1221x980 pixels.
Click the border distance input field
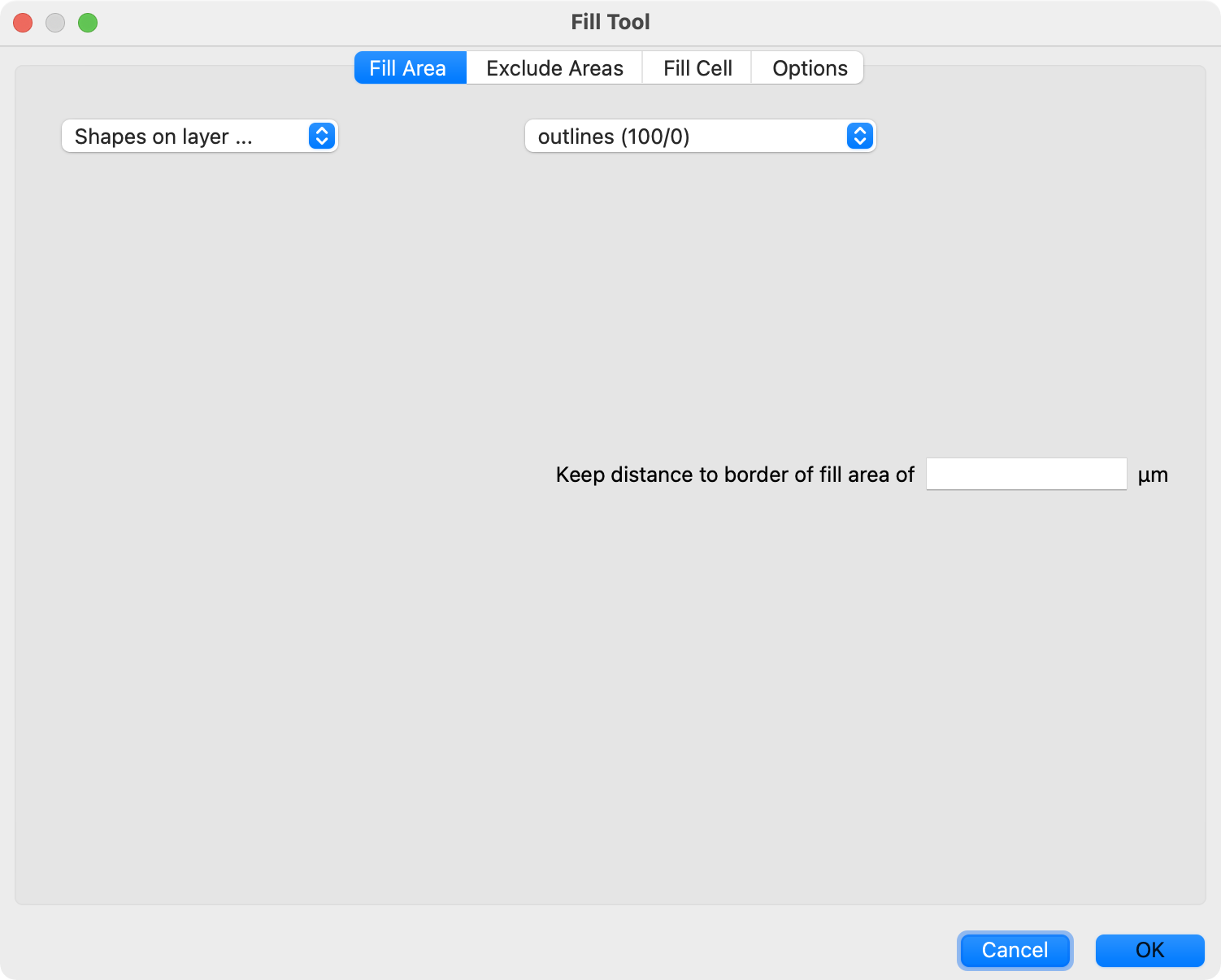click(x=1026, y=473)
